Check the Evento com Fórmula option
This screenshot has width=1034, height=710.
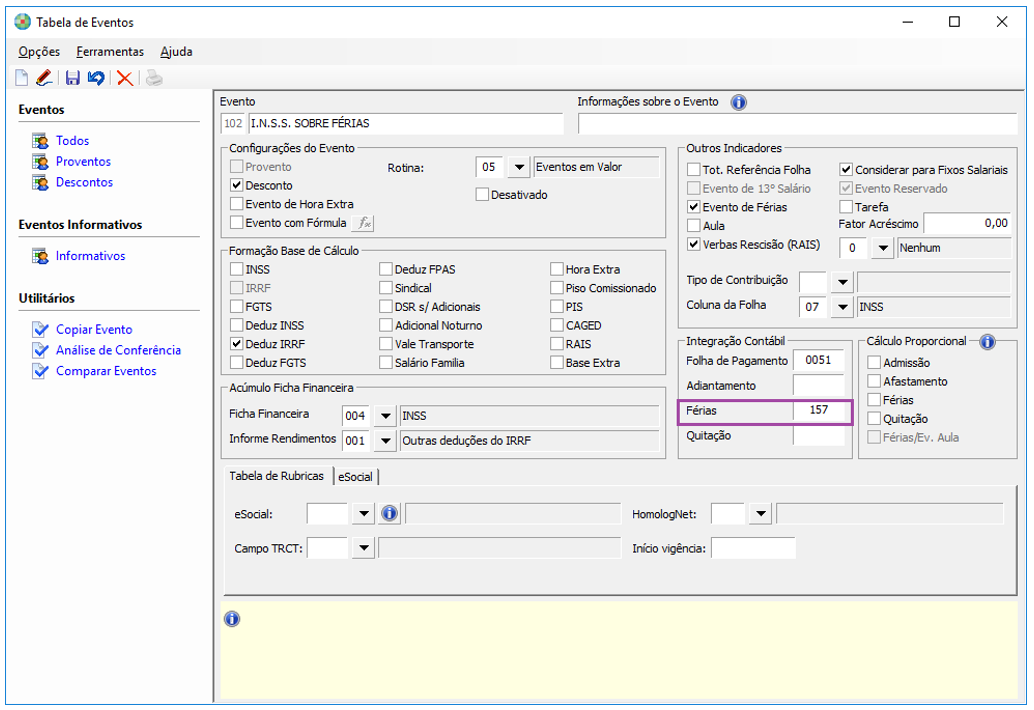(x=237, y=223)
